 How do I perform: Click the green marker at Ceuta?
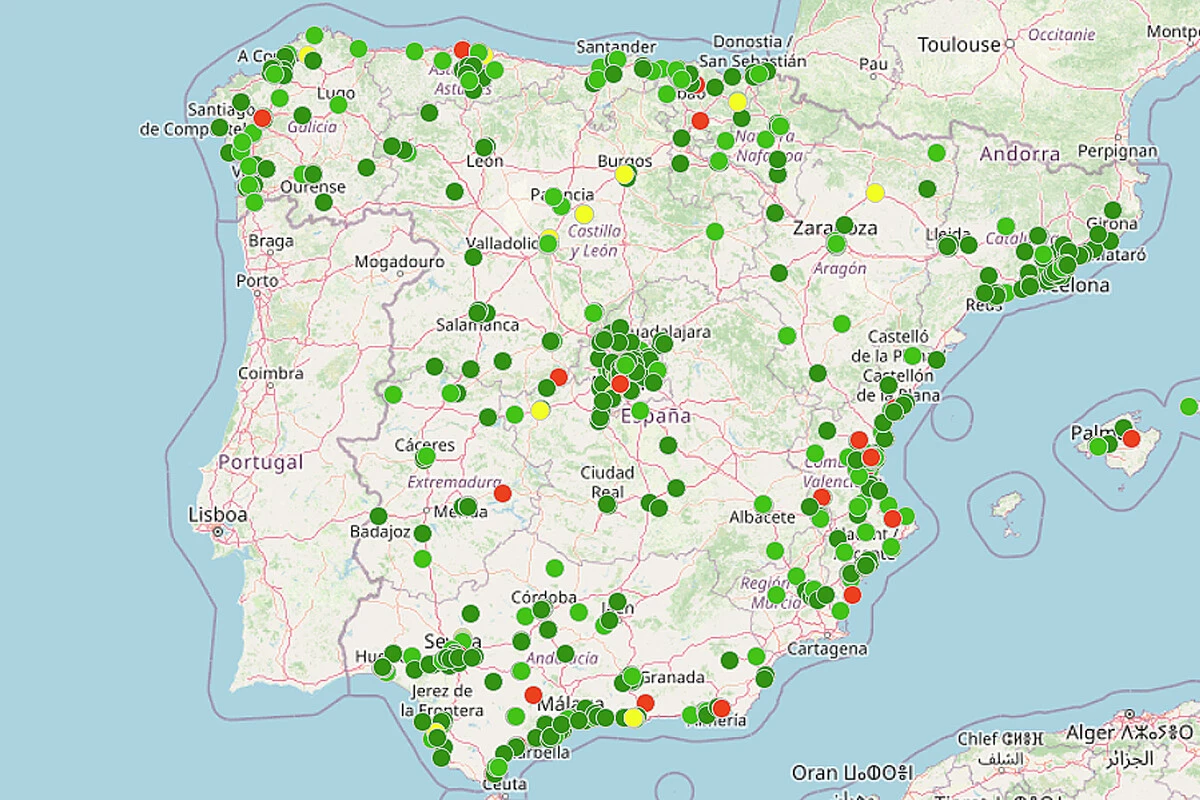pyautogui.click(x=495, y=769)
